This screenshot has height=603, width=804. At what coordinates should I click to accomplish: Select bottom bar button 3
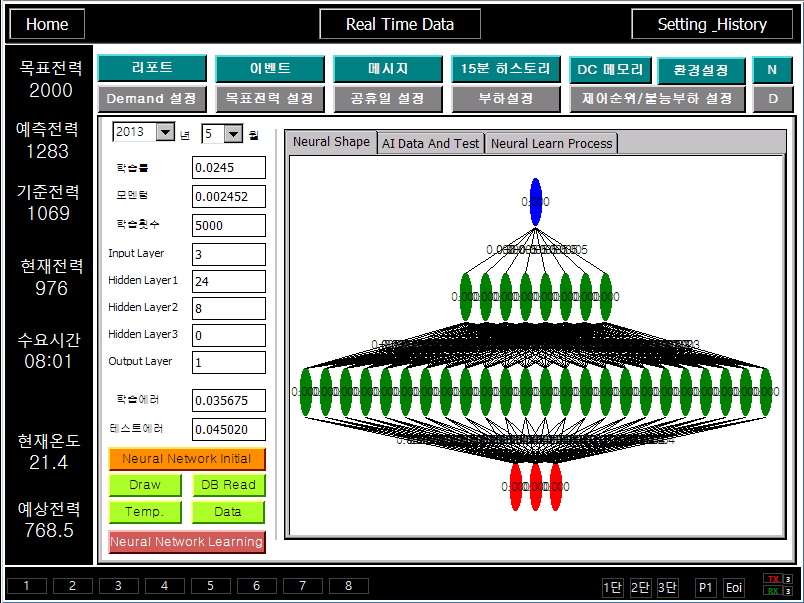(118, 586)
